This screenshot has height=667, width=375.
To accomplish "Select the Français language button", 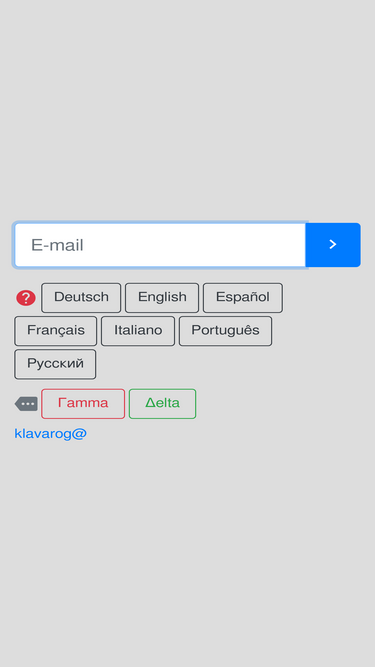I will coord(56,331).
